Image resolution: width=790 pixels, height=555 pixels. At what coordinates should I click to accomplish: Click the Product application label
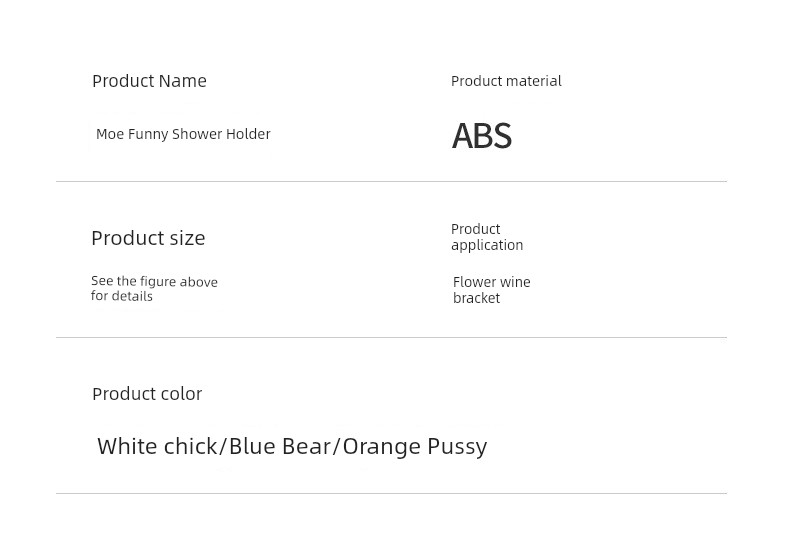pyautogui.click(x=487, y=237)
